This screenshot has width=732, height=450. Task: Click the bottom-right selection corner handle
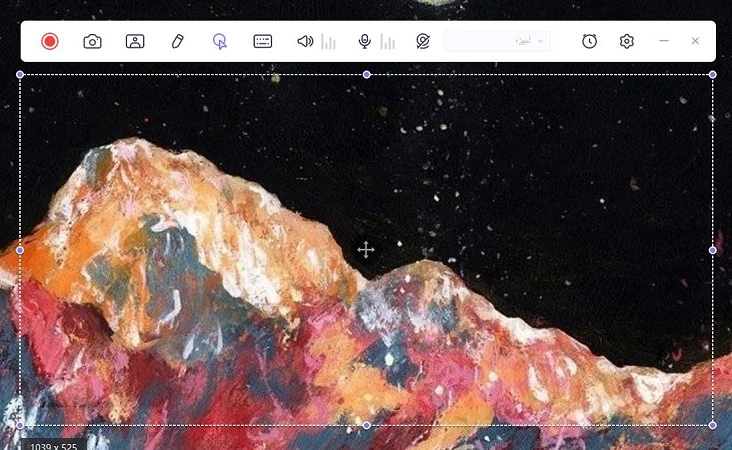pos(712,425)
